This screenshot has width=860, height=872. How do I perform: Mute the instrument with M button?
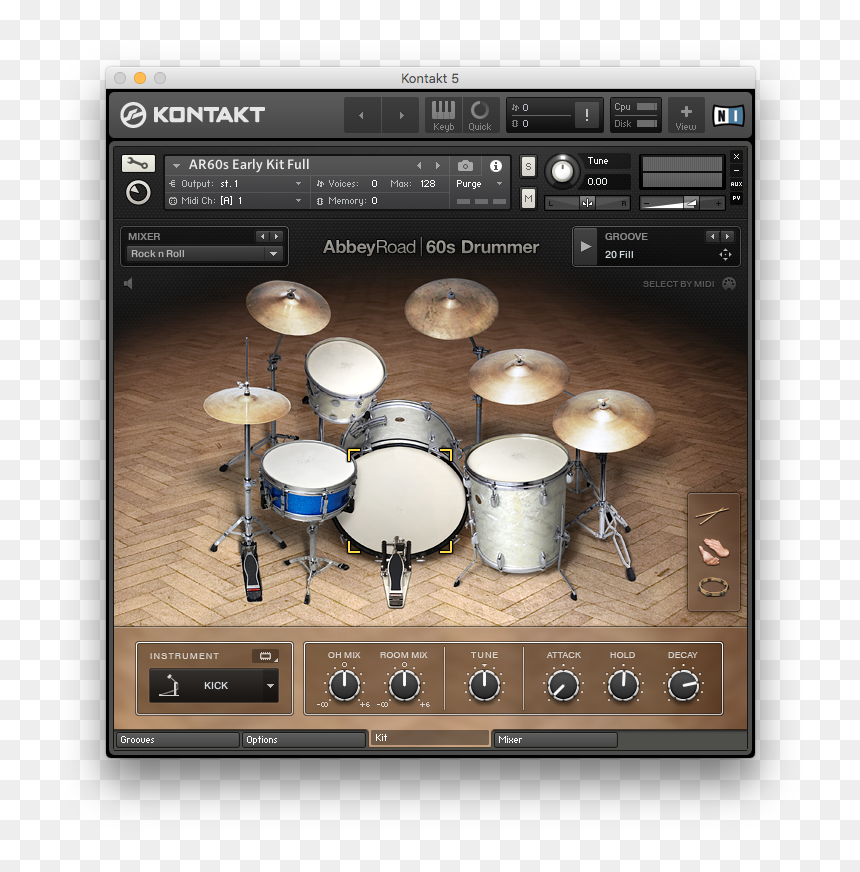click(528, 198)
